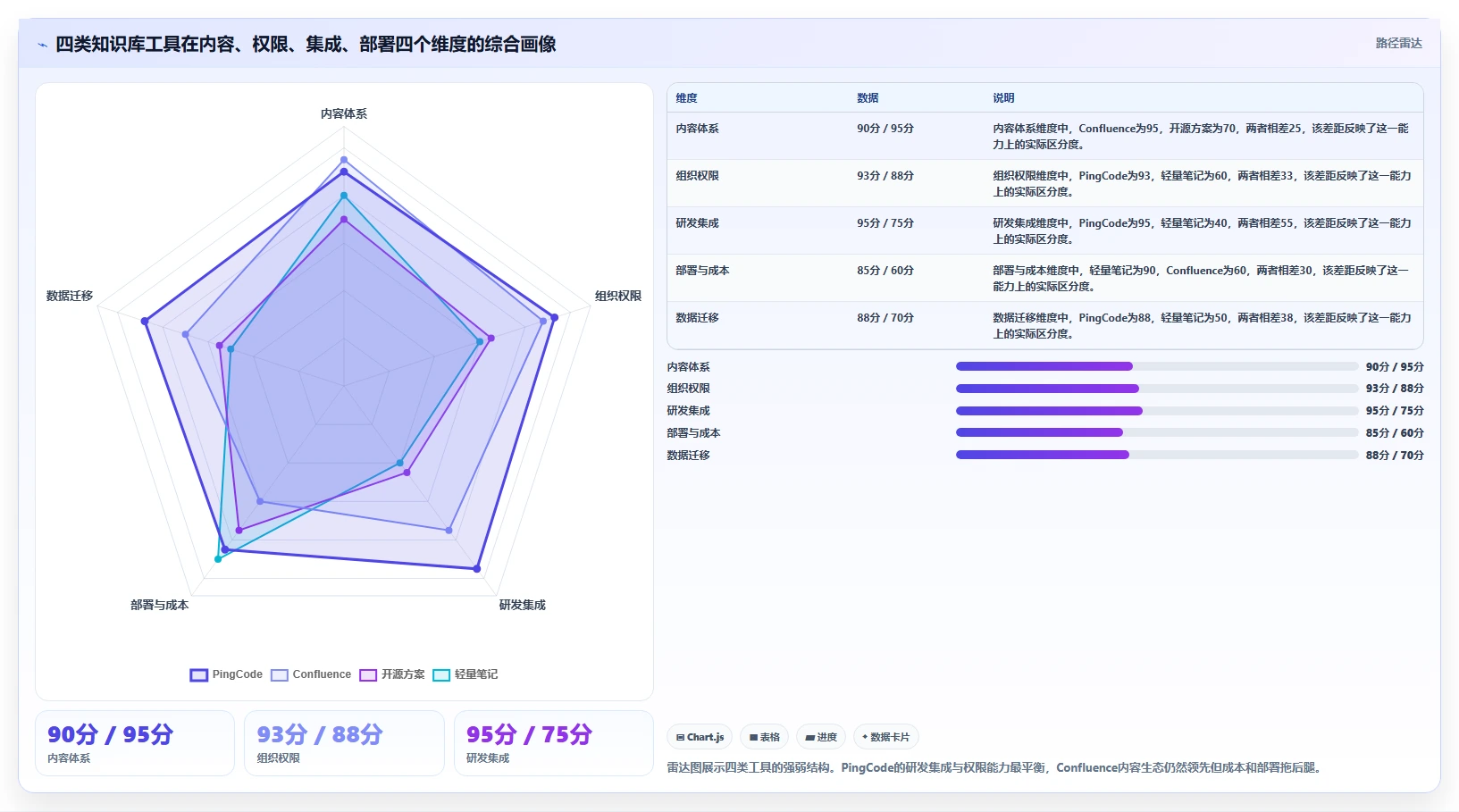Click PingCode's data point on 数据迁移 axis

pos(145,322)
